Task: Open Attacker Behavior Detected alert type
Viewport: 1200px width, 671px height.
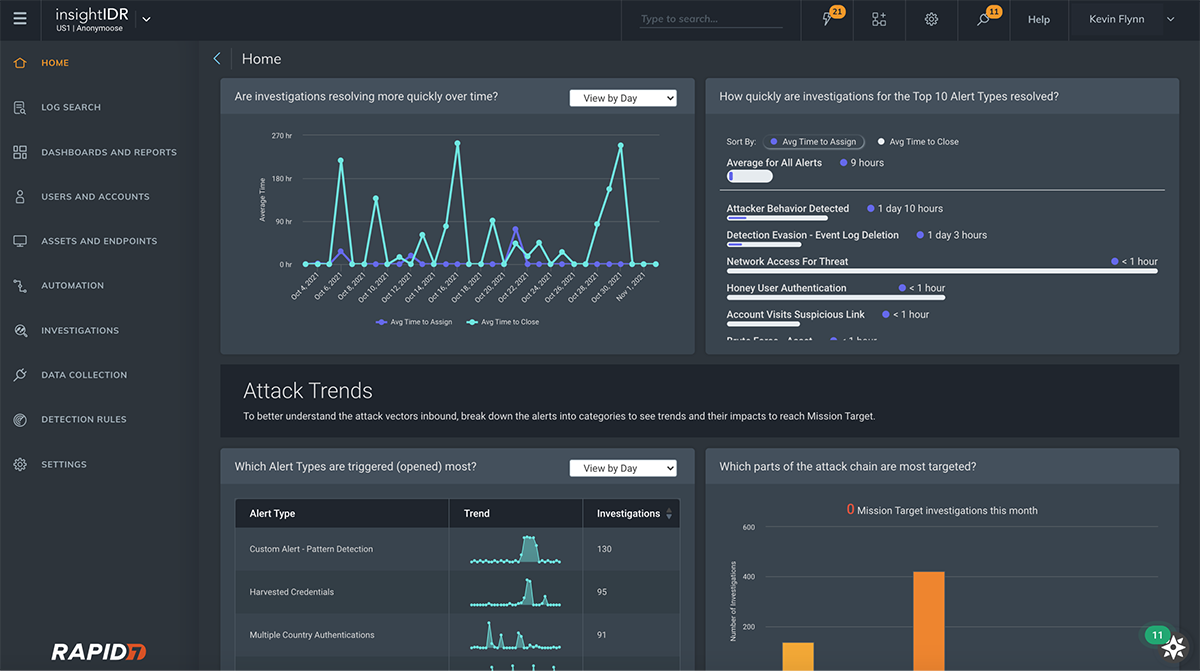Action: coord(788,209)
